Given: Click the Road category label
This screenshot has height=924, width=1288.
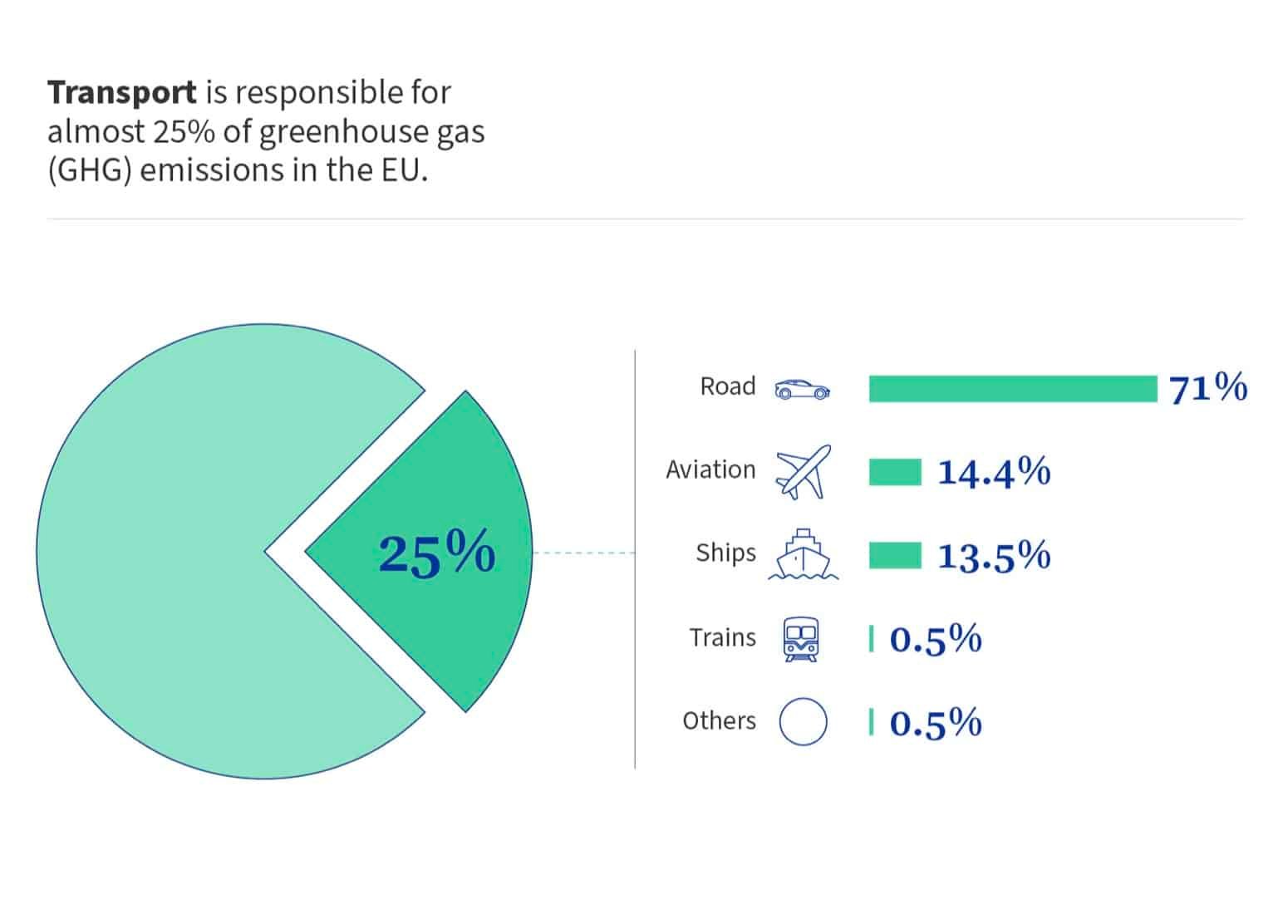Looking at the screenshot, I should (x=728, y=386).
